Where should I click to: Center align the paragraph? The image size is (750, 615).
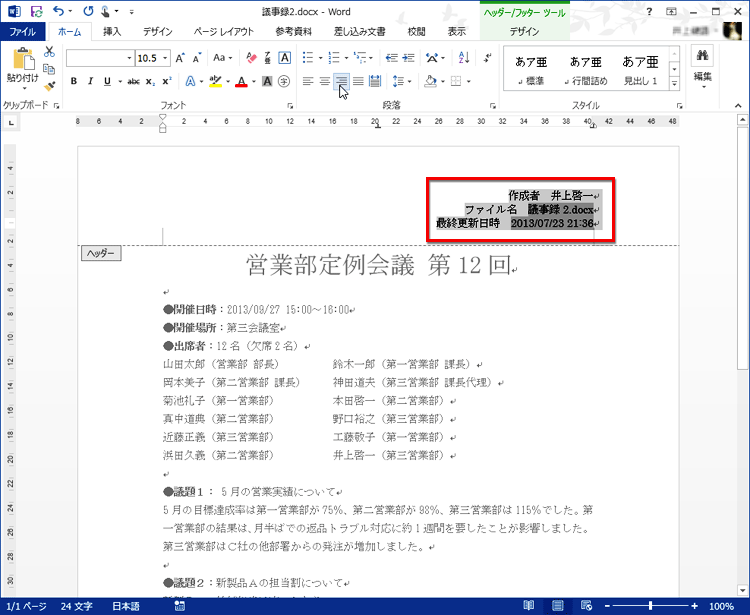[x=324, y=81]
